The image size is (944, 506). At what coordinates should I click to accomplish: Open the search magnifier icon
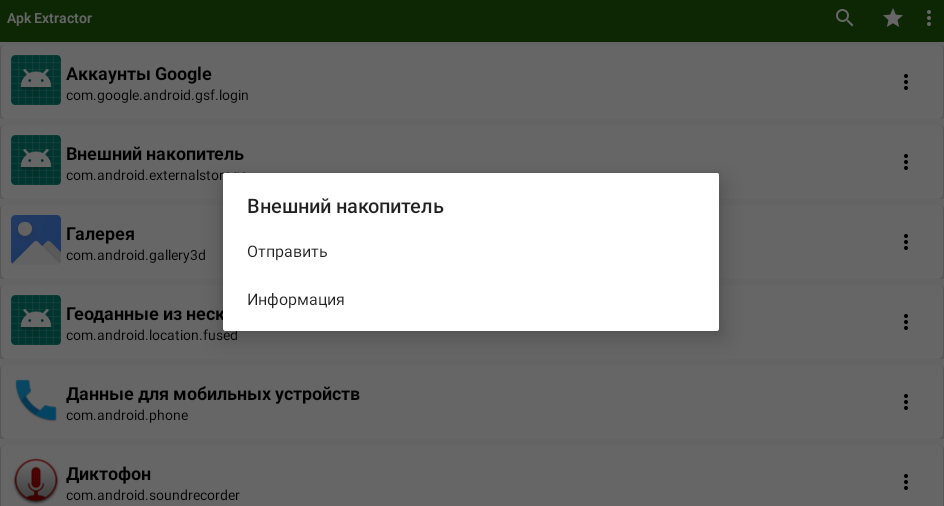845,18
